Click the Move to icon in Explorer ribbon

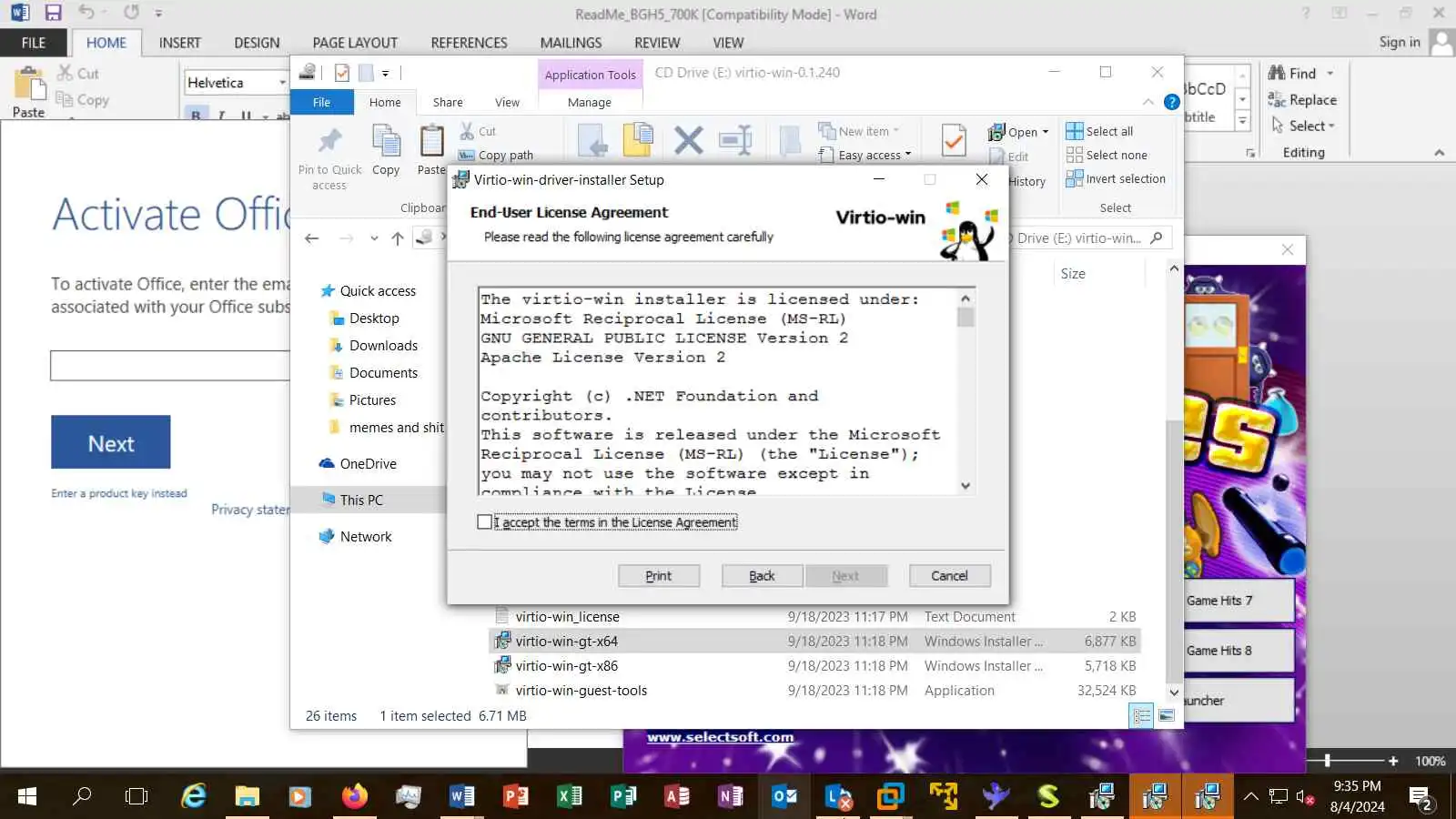pyautogui.click(x=591, y=141)
